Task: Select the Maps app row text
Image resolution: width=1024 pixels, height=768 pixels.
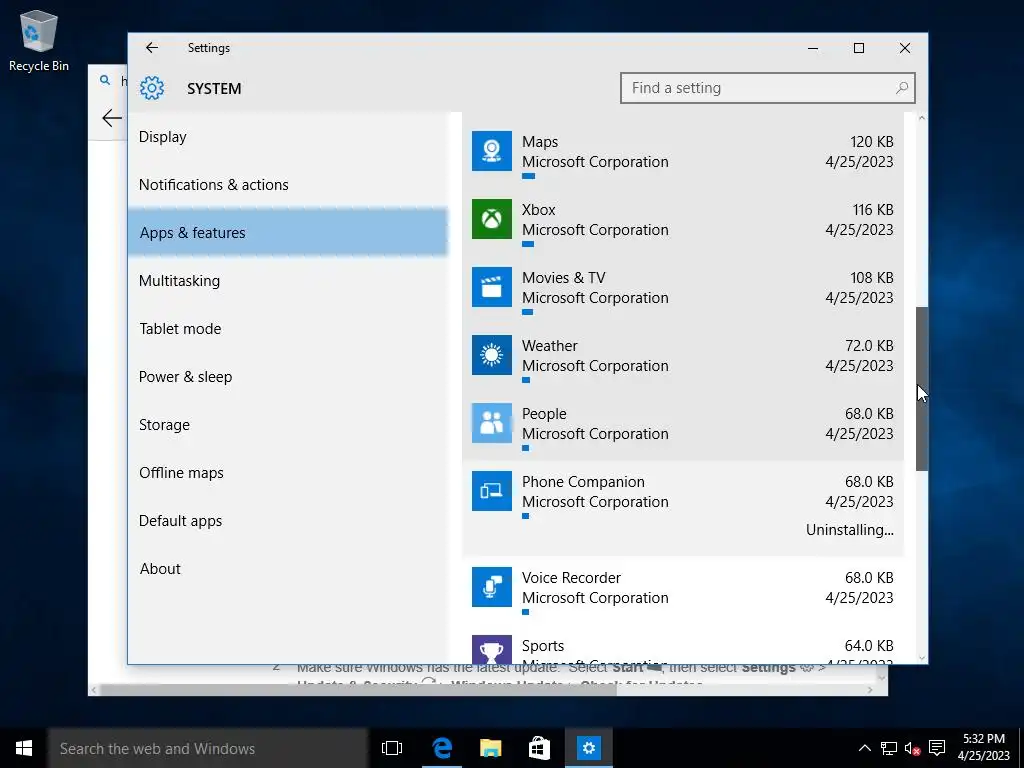Action: [x=539, y=142]
